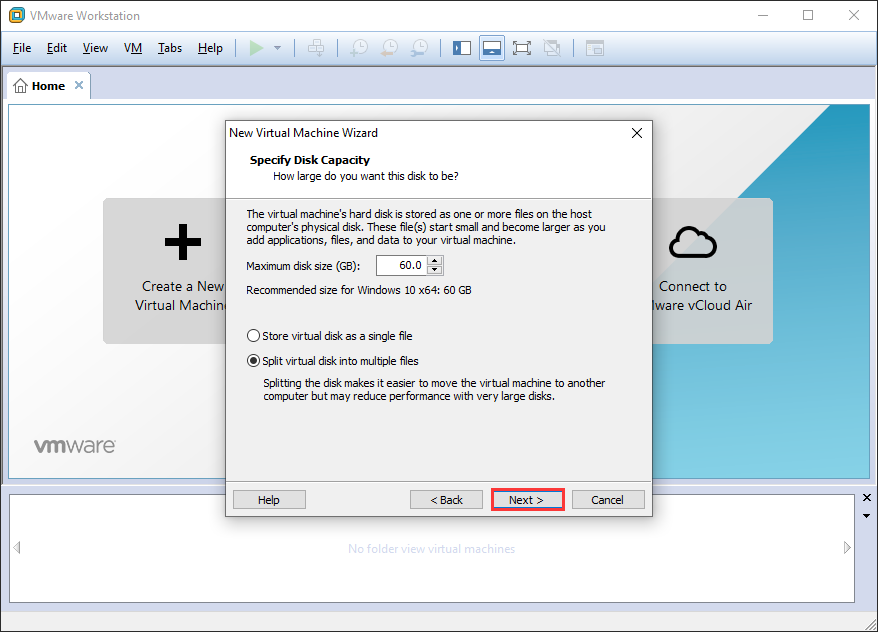Click the Cancel button in wizard
The width and height of the screenshot is (878, 632).
(x=608, y=500)
